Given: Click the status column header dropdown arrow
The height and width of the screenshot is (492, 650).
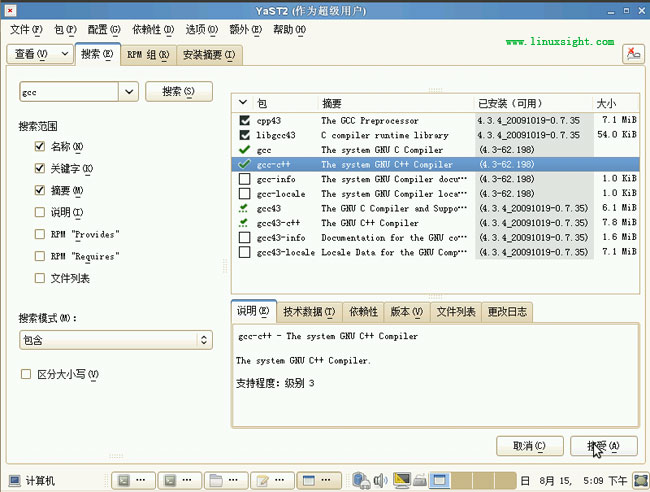Looking at the screenshot, I should [x=243, y=102].
